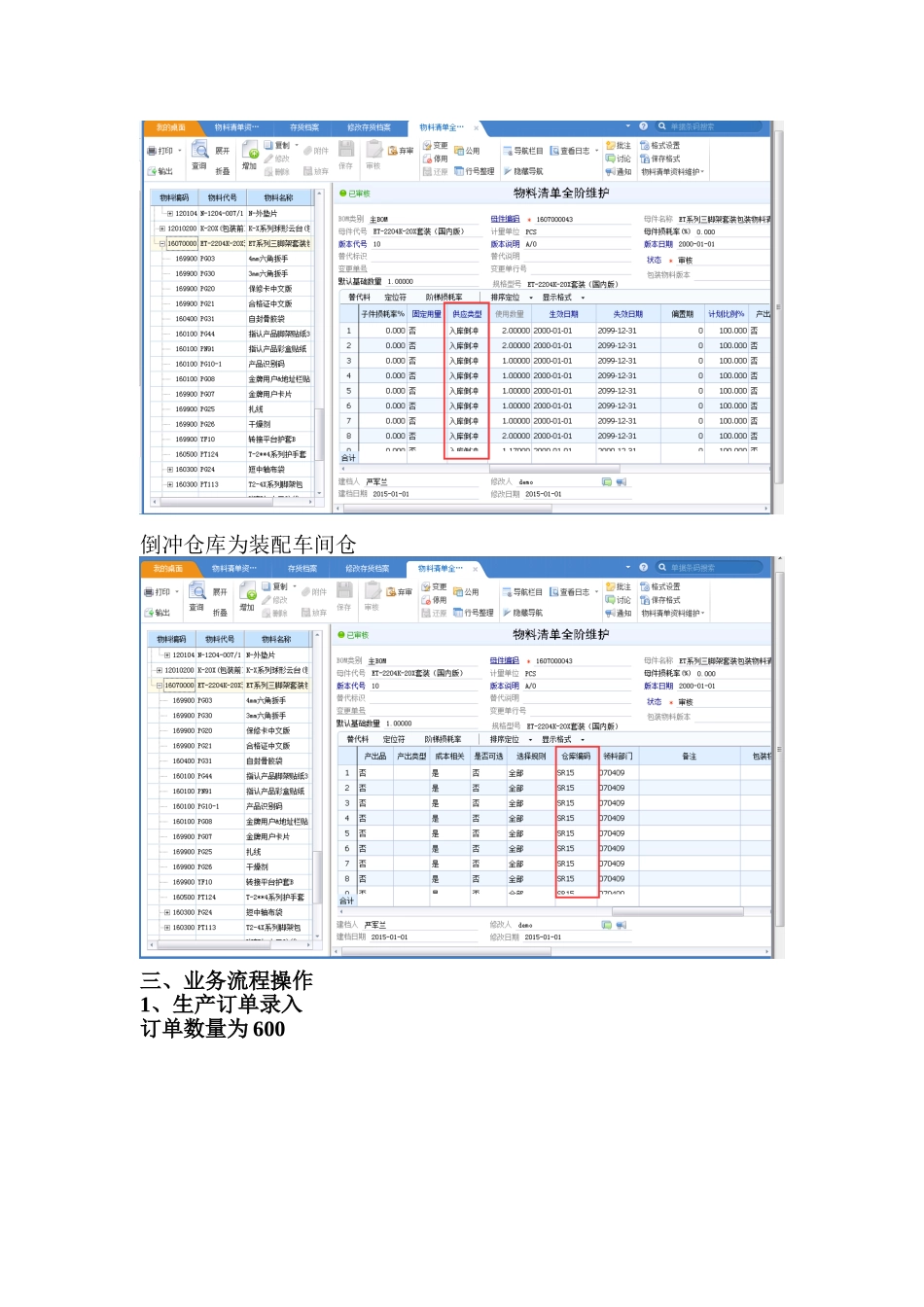Click the 弃审 un-approve icon in top screenshot
The width and height of the screenshot is (924, 1307).
(393, 151)
